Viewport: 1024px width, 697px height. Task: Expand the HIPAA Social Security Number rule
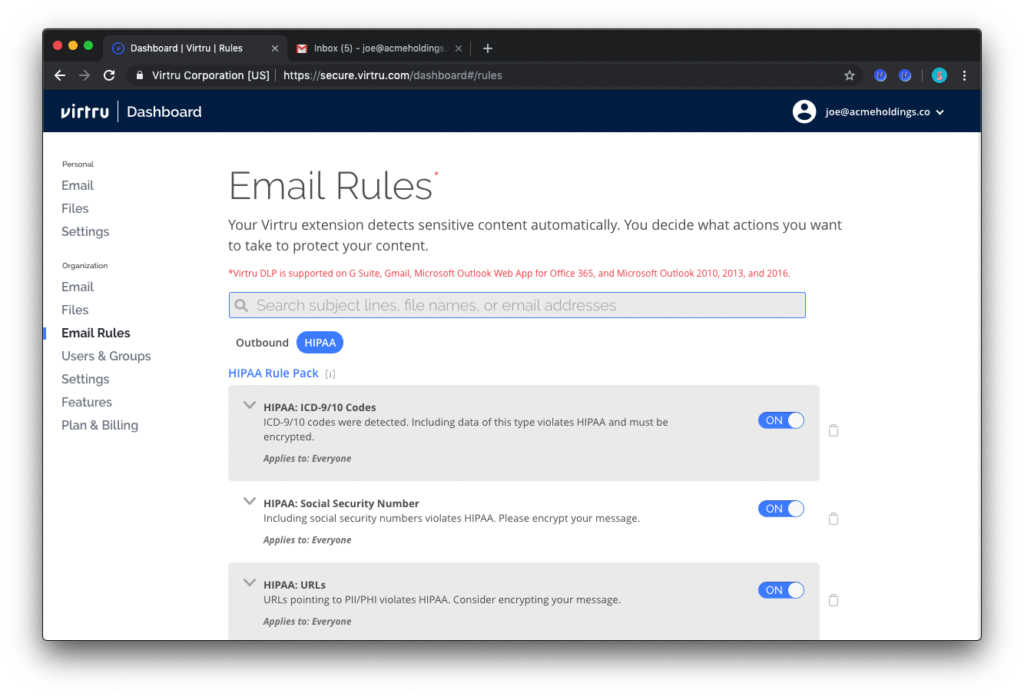[249, 502]
